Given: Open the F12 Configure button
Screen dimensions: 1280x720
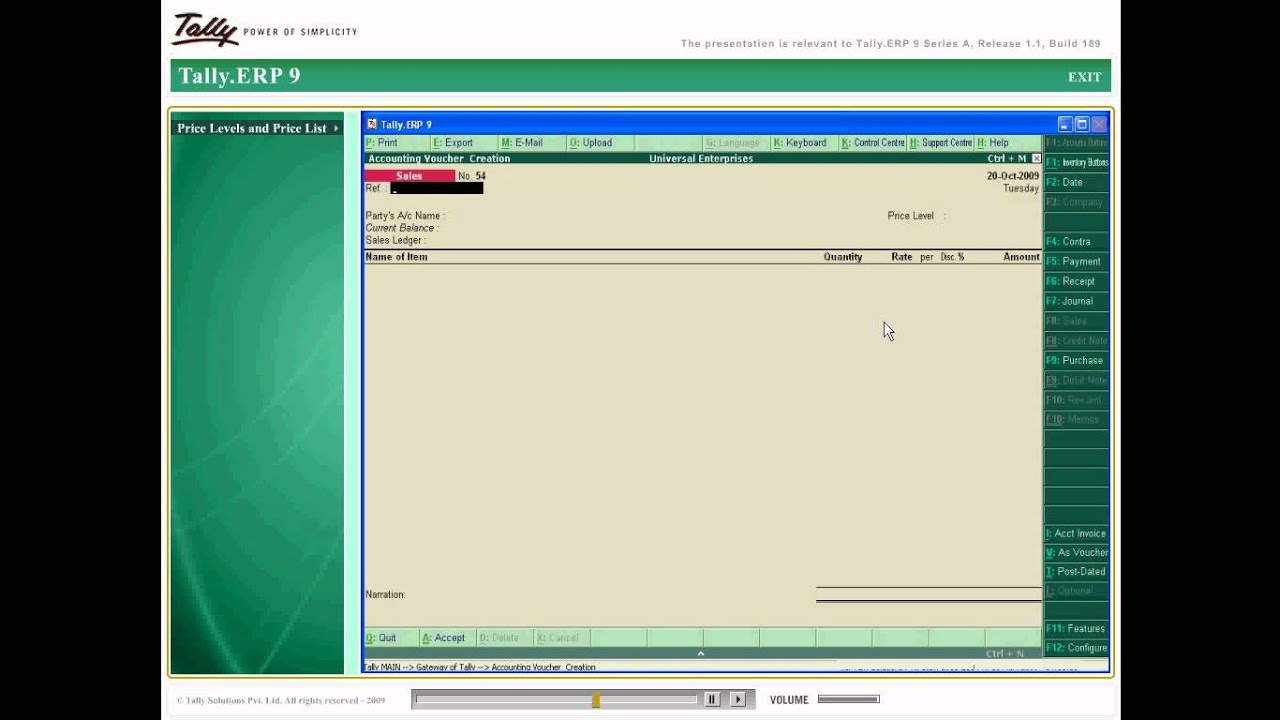Looking at the screenshot, I should (1077, 647).
